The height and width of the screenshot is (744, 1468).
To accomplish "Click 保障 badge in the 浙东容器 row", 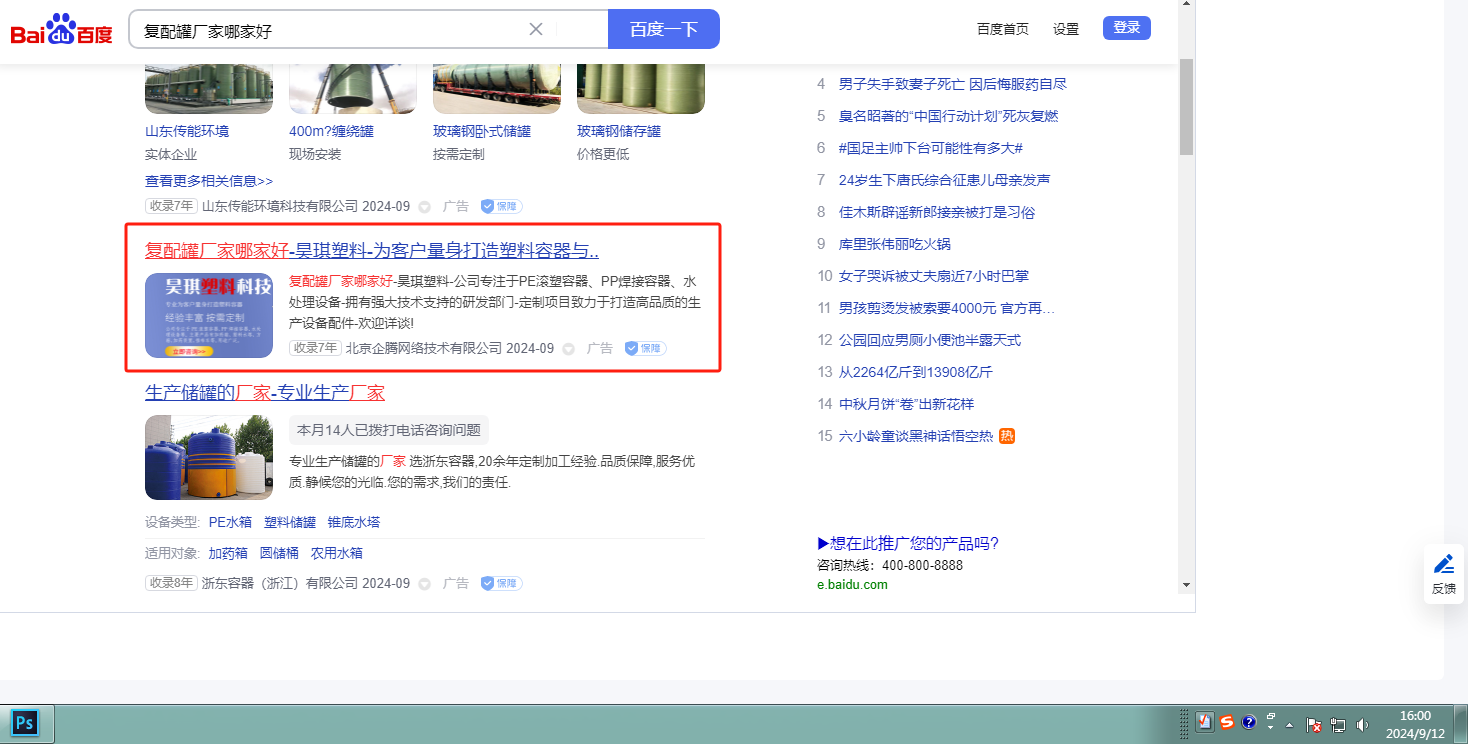I will pos(501,583).
